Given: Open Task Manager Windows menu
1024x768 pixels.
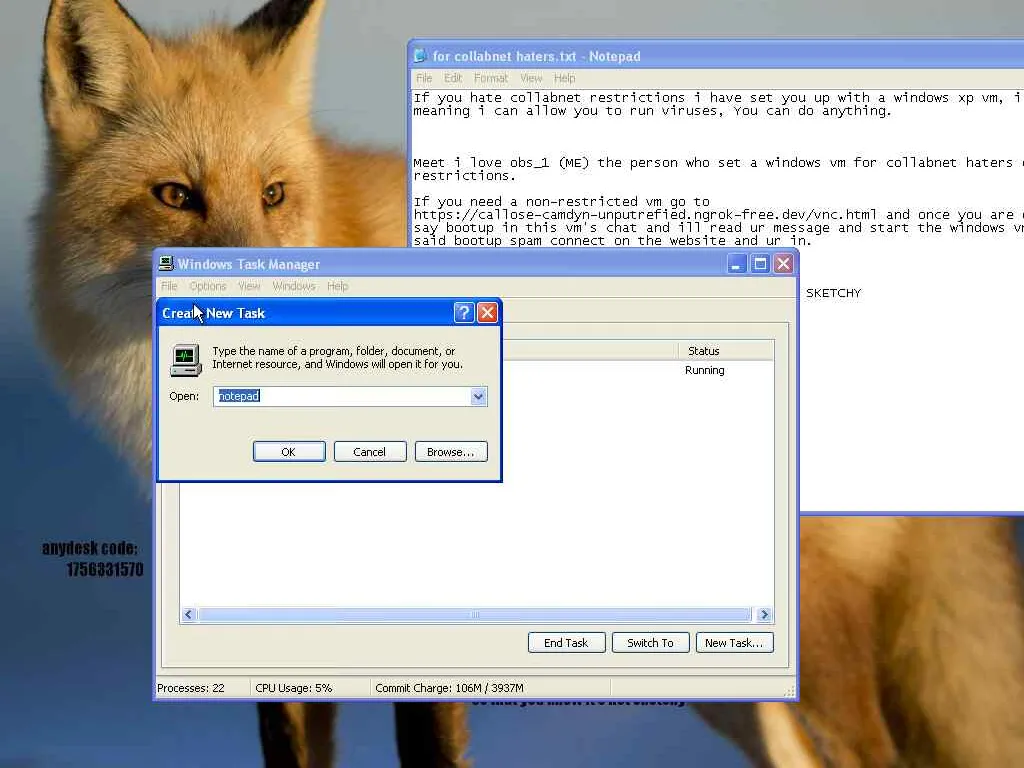Looking at the screenshot, I should pyautogui.click(x=294, y=286).
